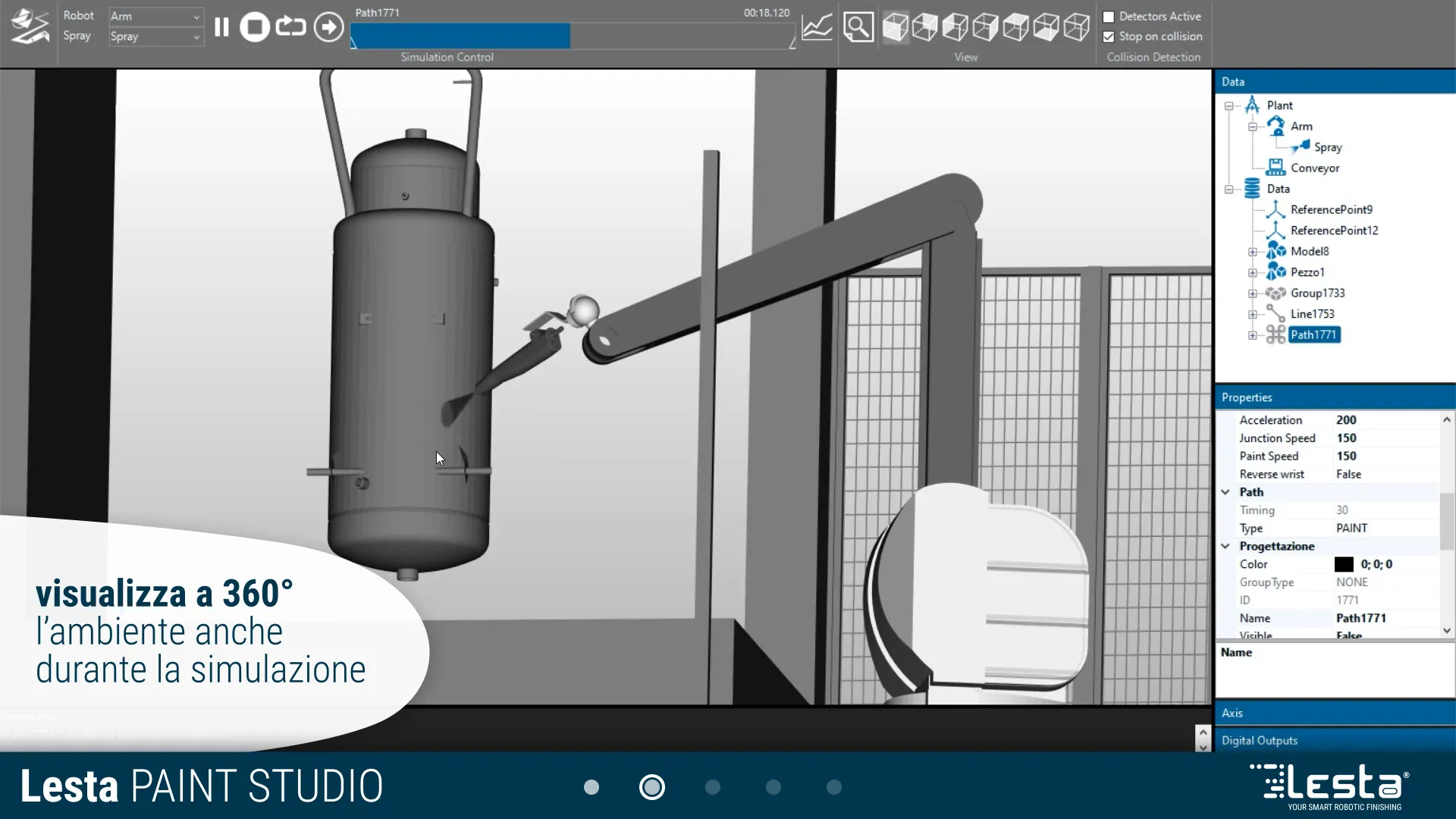Open the Spray selection dropdown
1456x819 pixels.
pyautogui.click(x=155, y=36)
